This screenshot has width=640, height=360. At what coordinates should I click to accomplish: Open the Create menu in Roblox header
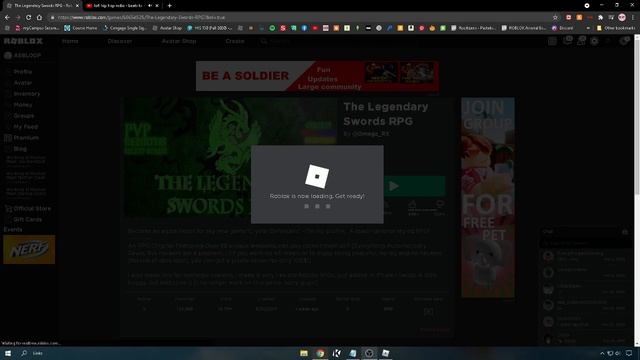235,41
